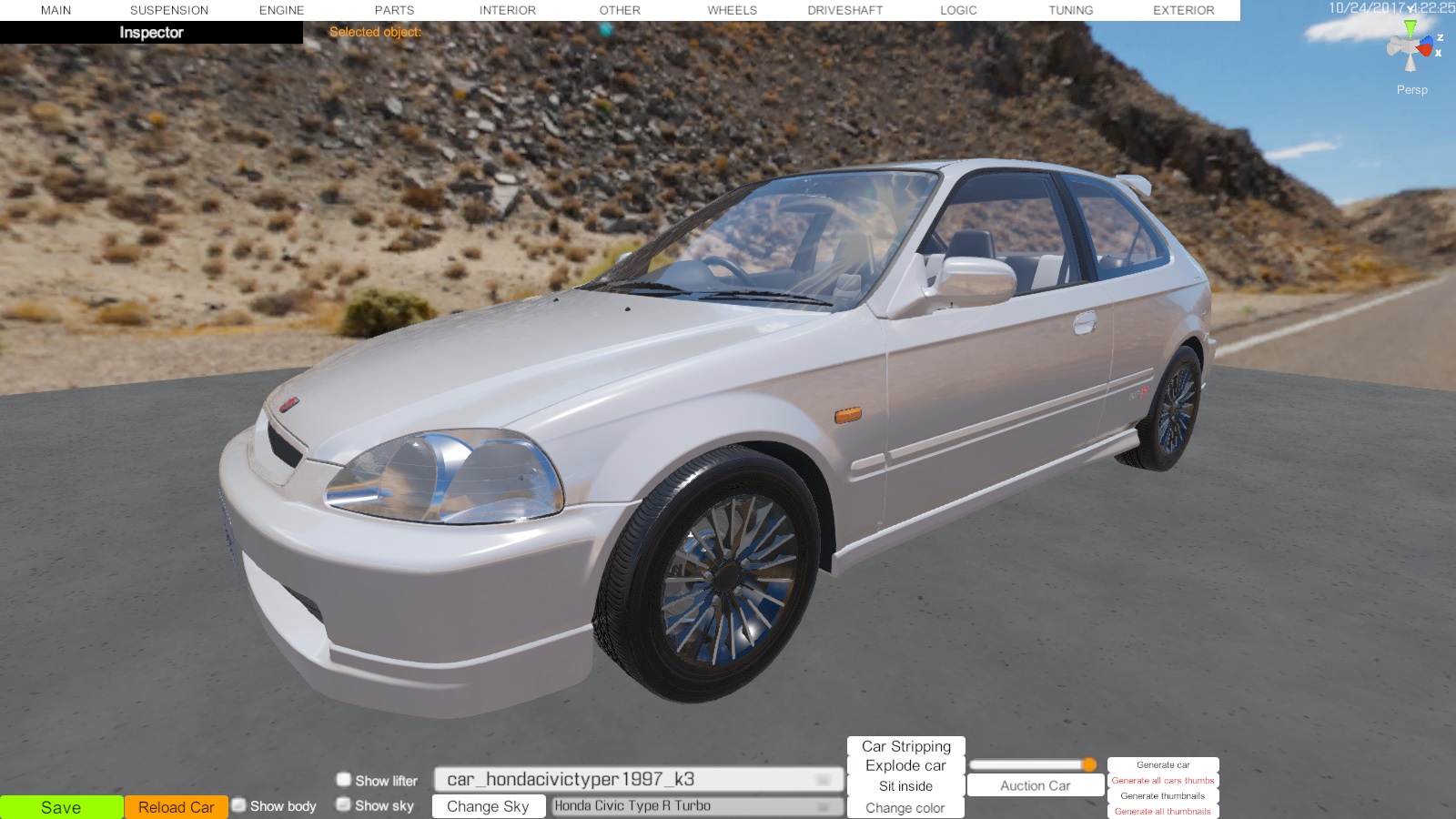The image size is (1456, 819).
Task: Click the Persp view label under gizmo
Action: [1411, 89]
